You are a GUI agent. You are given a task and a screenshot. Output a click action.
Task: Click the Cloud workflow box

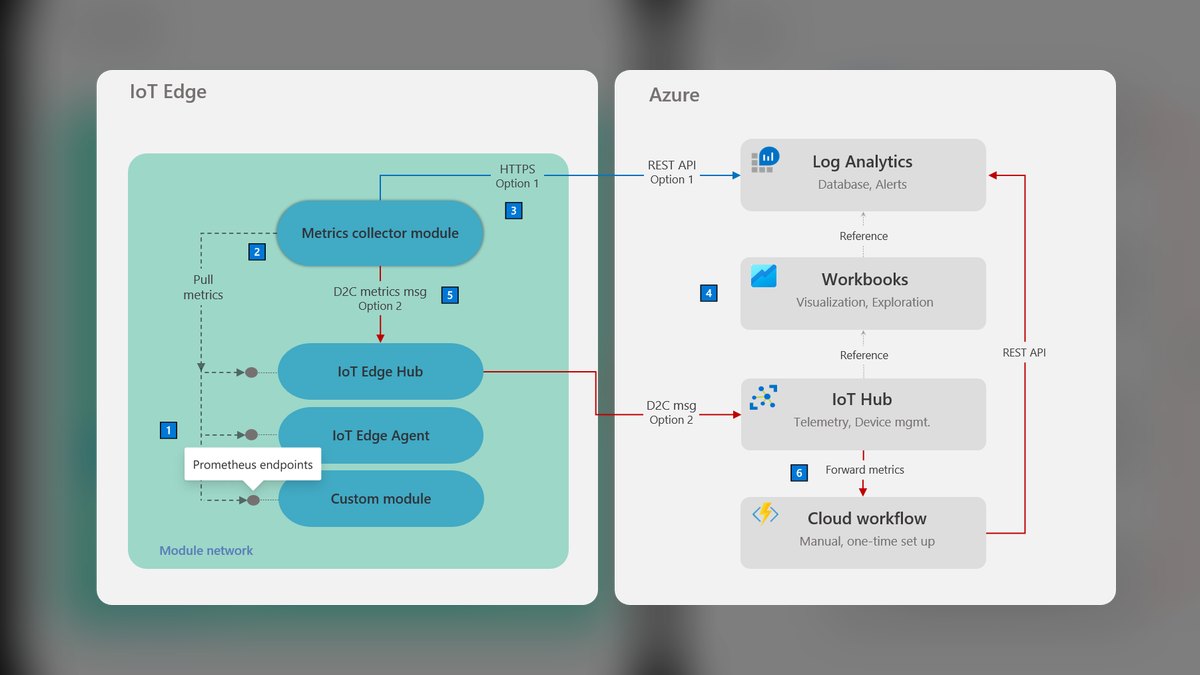[863, 532]
